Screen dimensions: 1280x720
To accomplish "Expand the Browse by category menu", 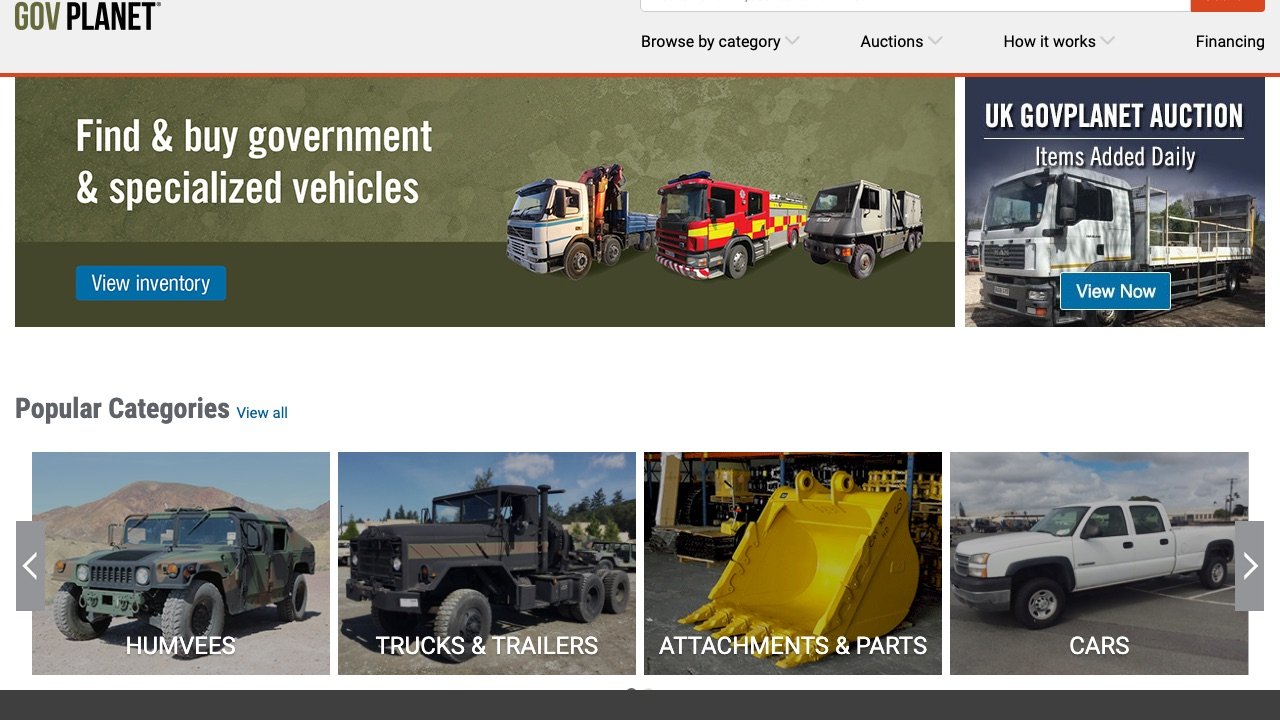I will [720, 41].
